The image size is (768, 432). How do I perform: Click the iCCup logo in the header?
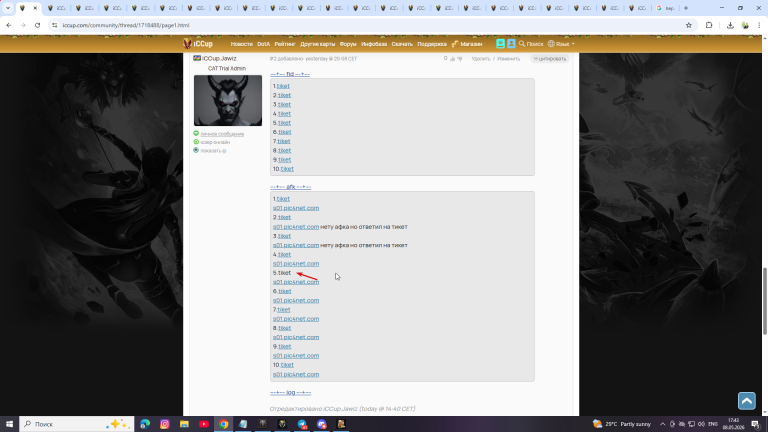[x=198, y=44]
